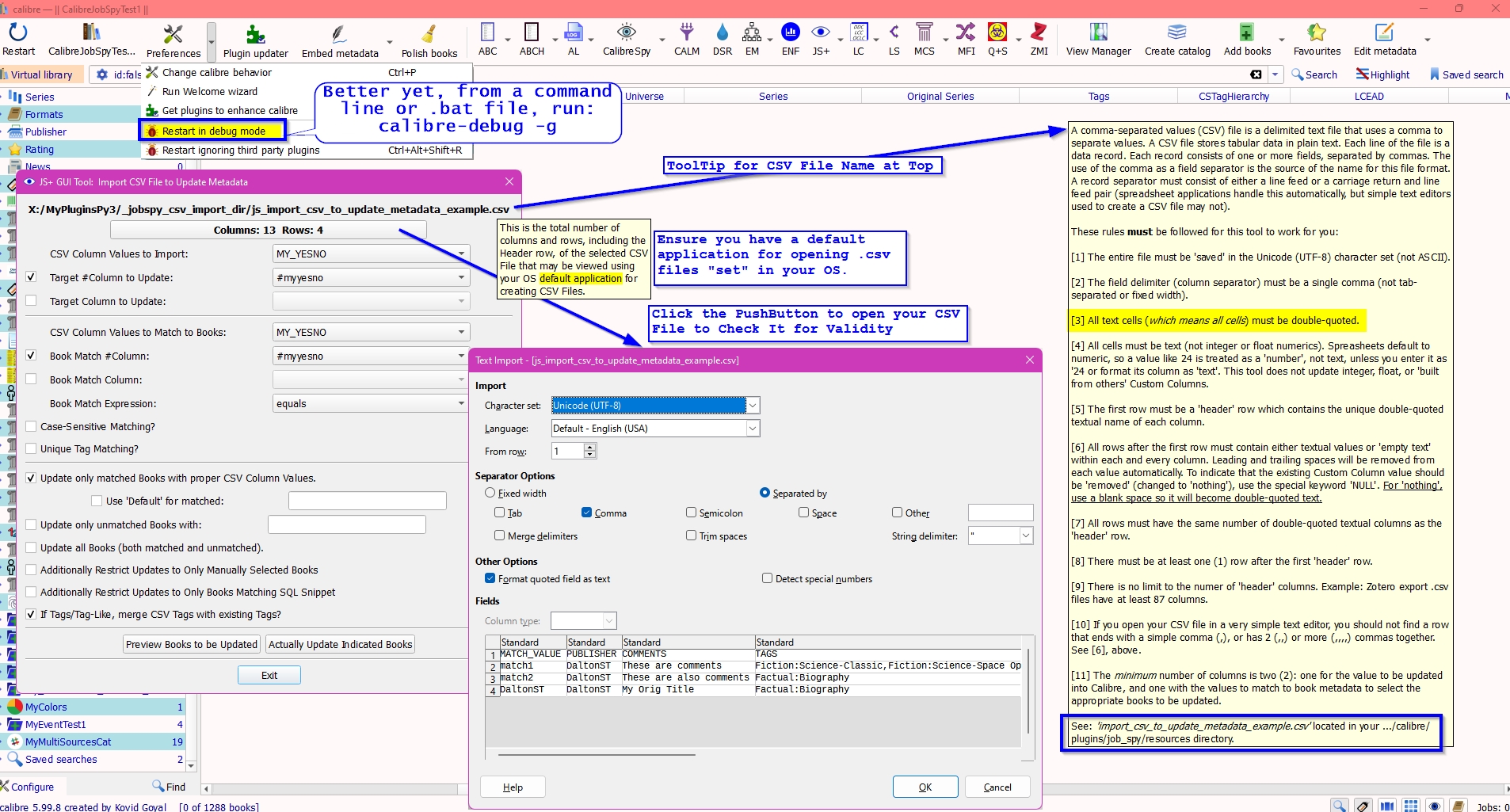
Task: Enable the Book Match Column checkbox
Action: pos(31,379)
